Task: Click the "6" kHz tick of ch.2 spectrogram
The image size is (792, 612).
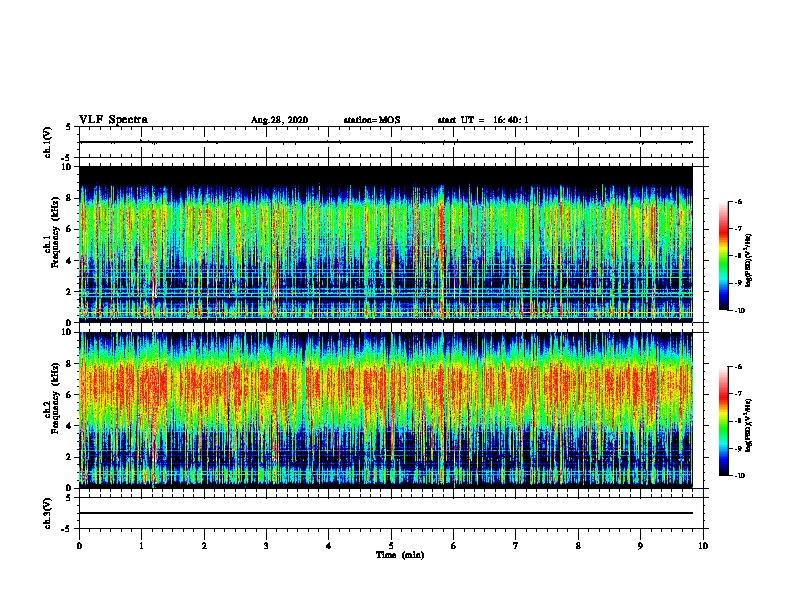Action: point(69,395)
